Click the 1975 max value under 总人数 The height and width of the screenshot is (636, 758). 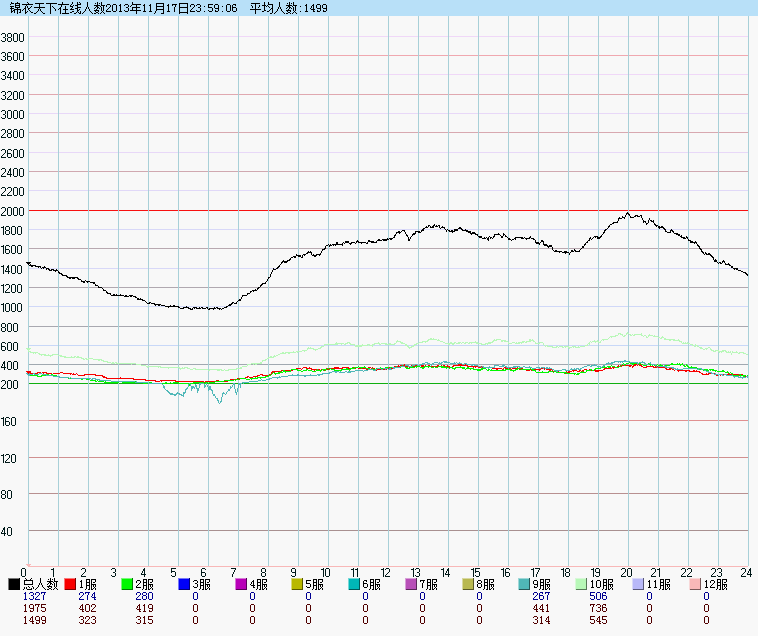coord(34,608)
